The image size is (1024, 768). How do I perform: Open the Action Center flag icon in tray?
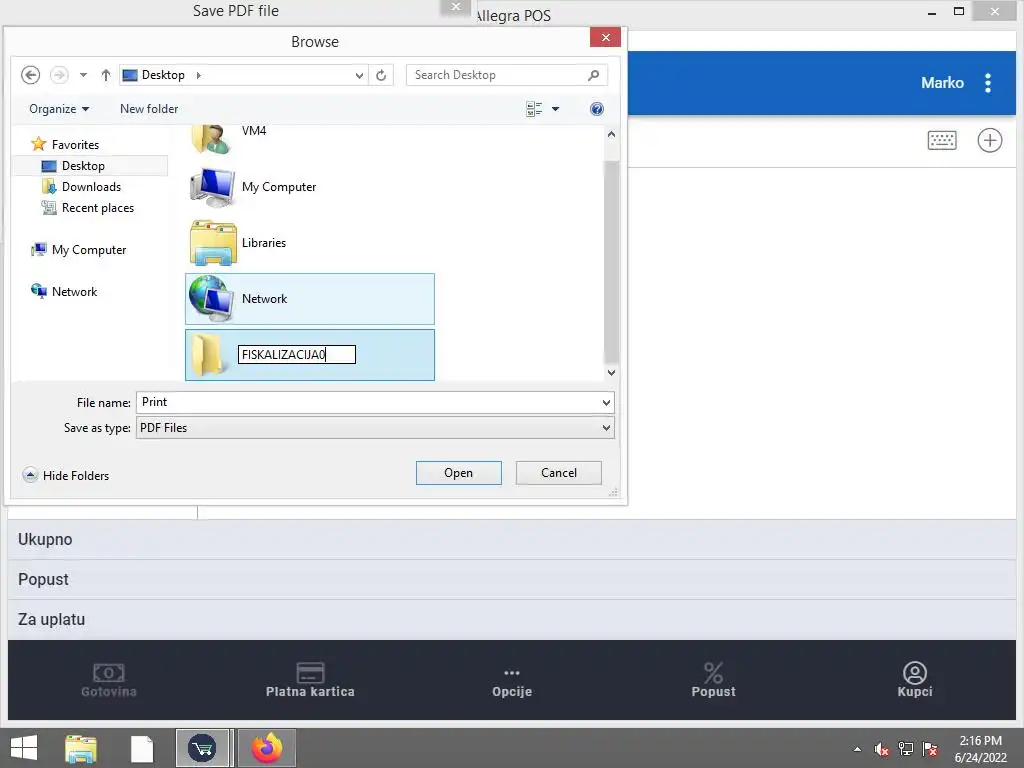[930, 749]
